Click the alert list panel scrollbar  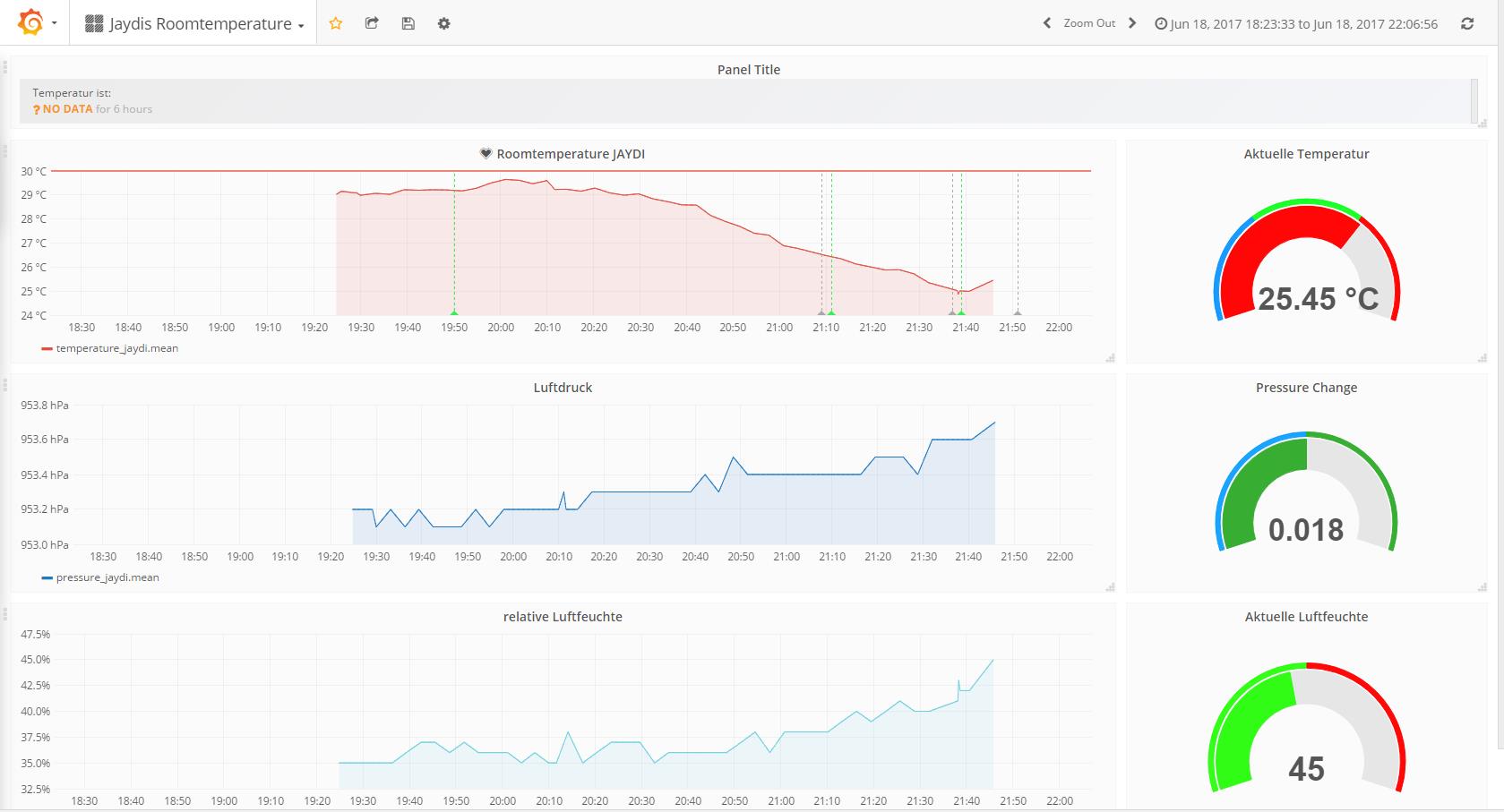point(1474,100)
